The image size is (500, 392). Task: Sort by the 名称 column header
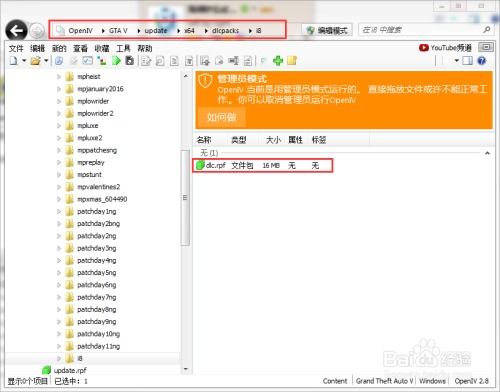204,140
